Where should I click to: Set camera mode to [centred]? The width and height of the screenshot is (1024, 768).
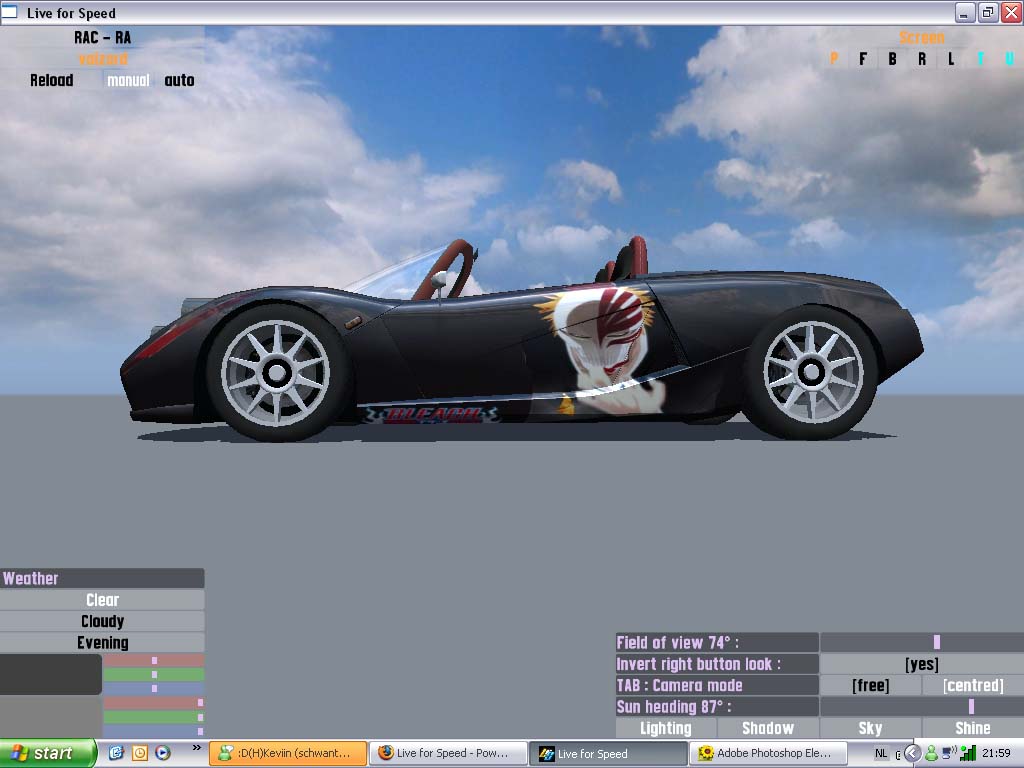(x=973, y=685)
